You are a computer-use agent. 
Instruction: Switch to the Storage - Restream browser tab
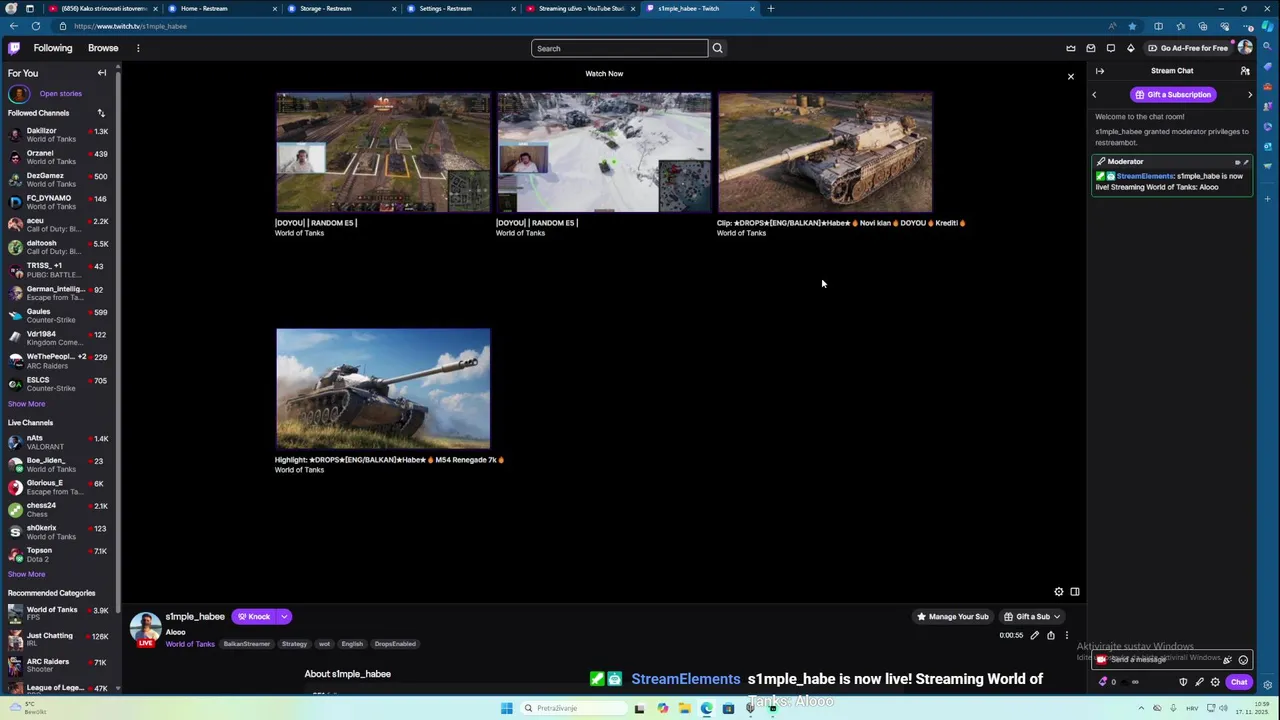340,8
